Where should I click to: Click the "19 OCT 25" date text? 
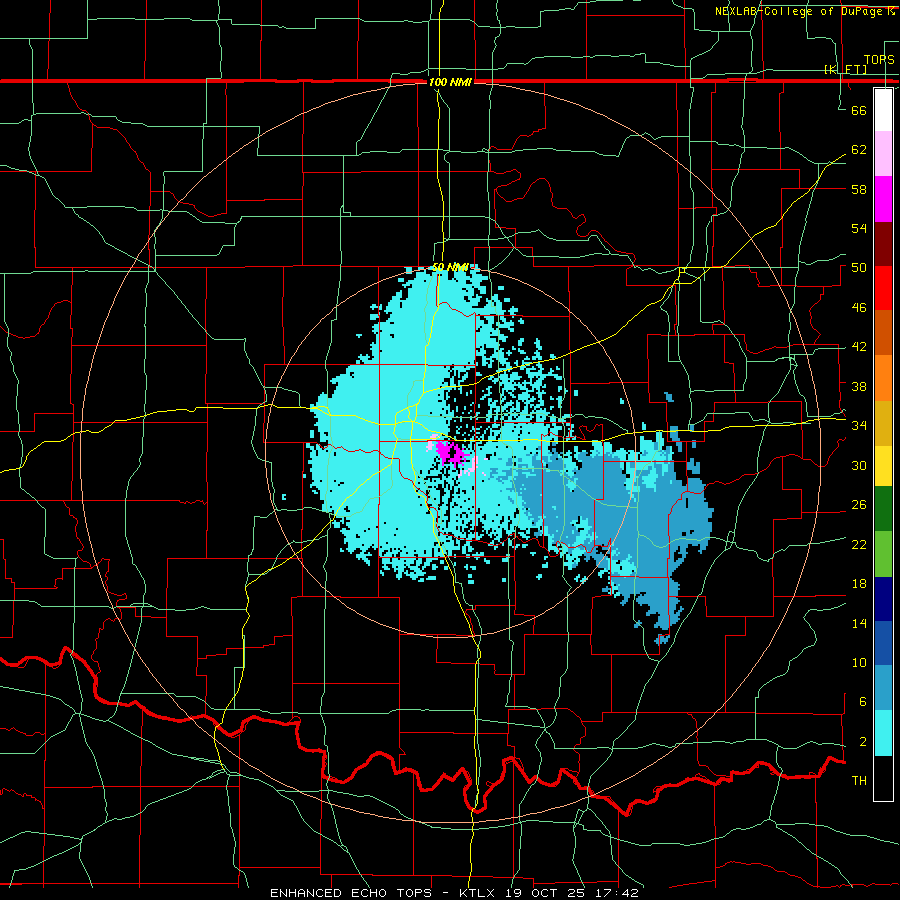tap(545, 893)
